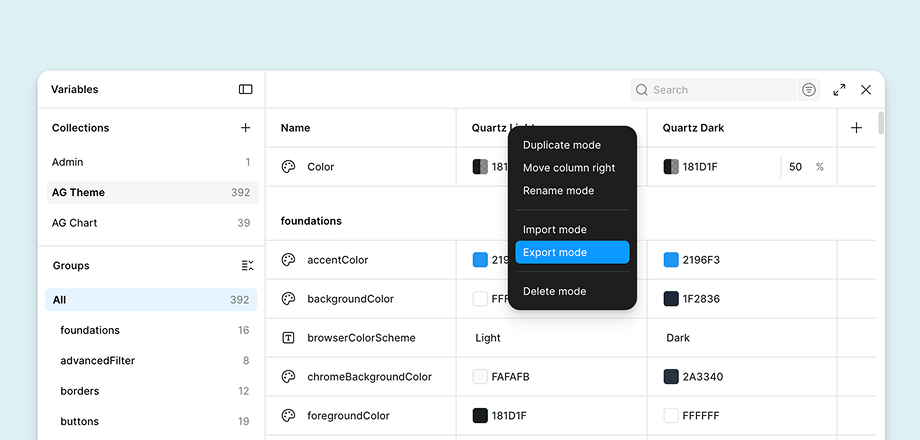Click the magnifier icon in Search field

pyautogui.click(x=642, y=90)
